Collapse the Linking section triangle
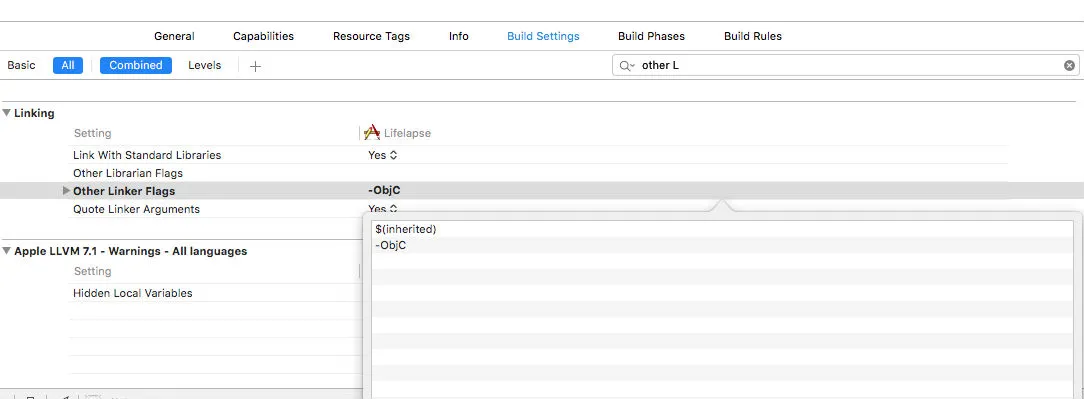Viewport: 1084px width, 399px height. pyautogui.click(x=6, y=113)
